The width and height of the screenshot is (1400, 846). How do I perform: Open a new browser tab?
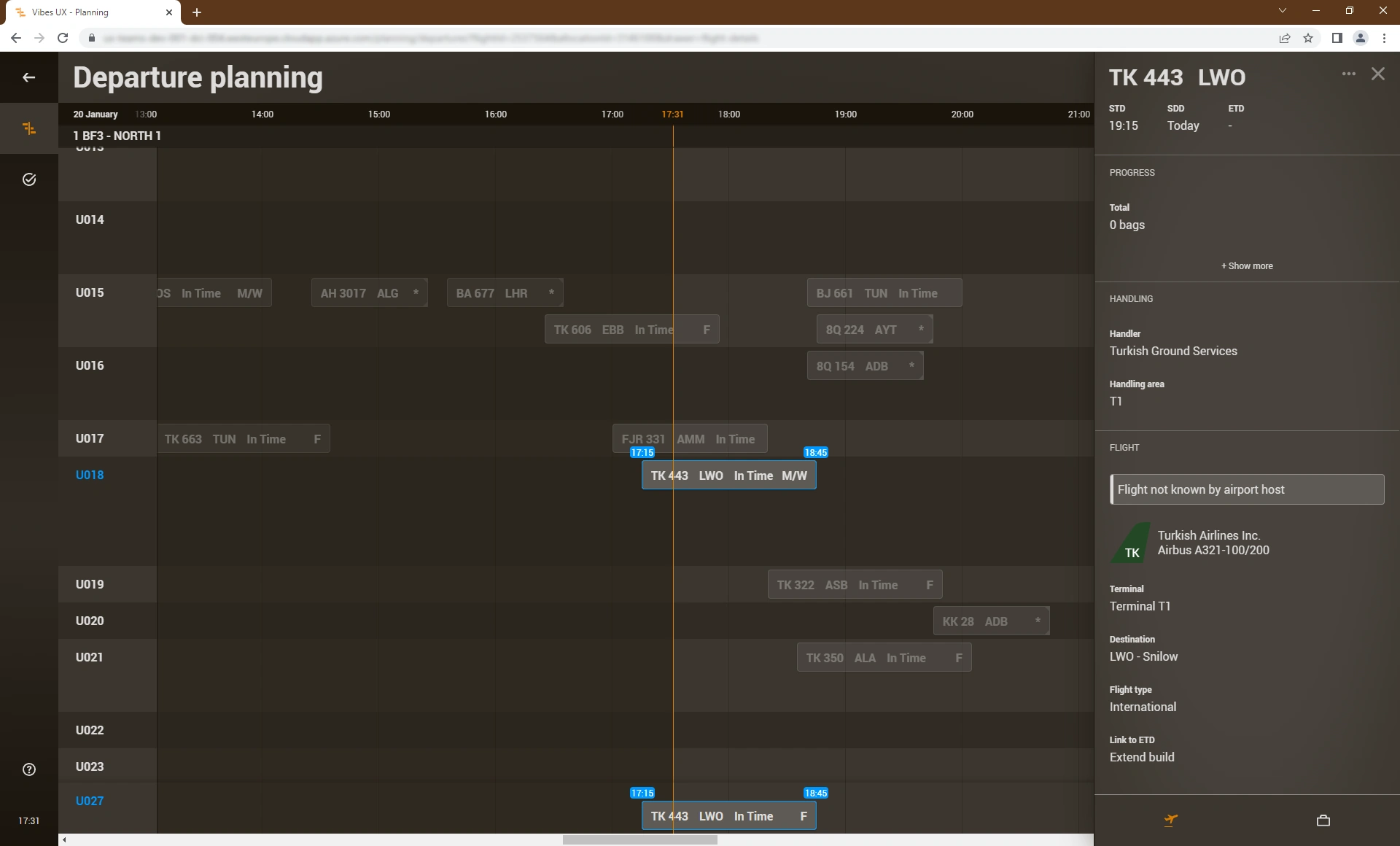click(197, 12)
